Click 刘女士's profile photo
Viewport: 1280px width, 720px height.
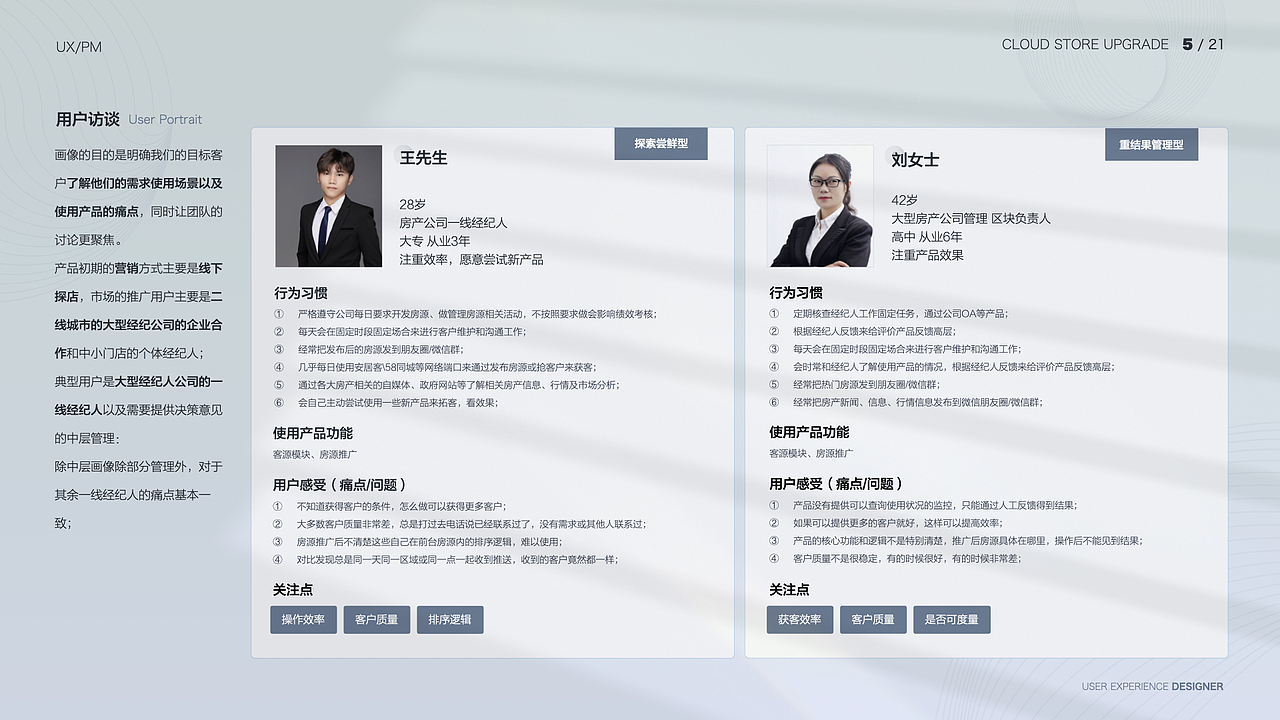tap(820, 206)
